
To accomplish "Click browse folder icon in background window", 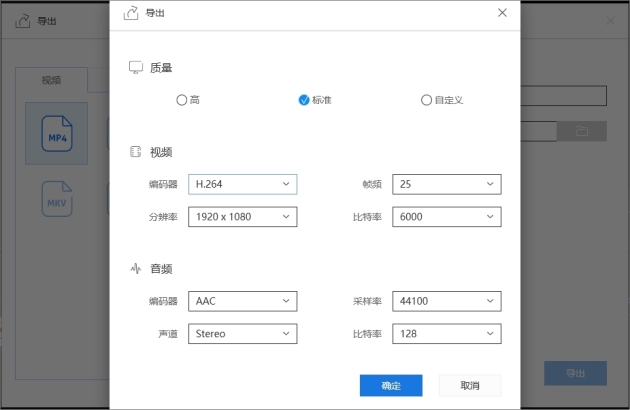I will pos(582,131).
